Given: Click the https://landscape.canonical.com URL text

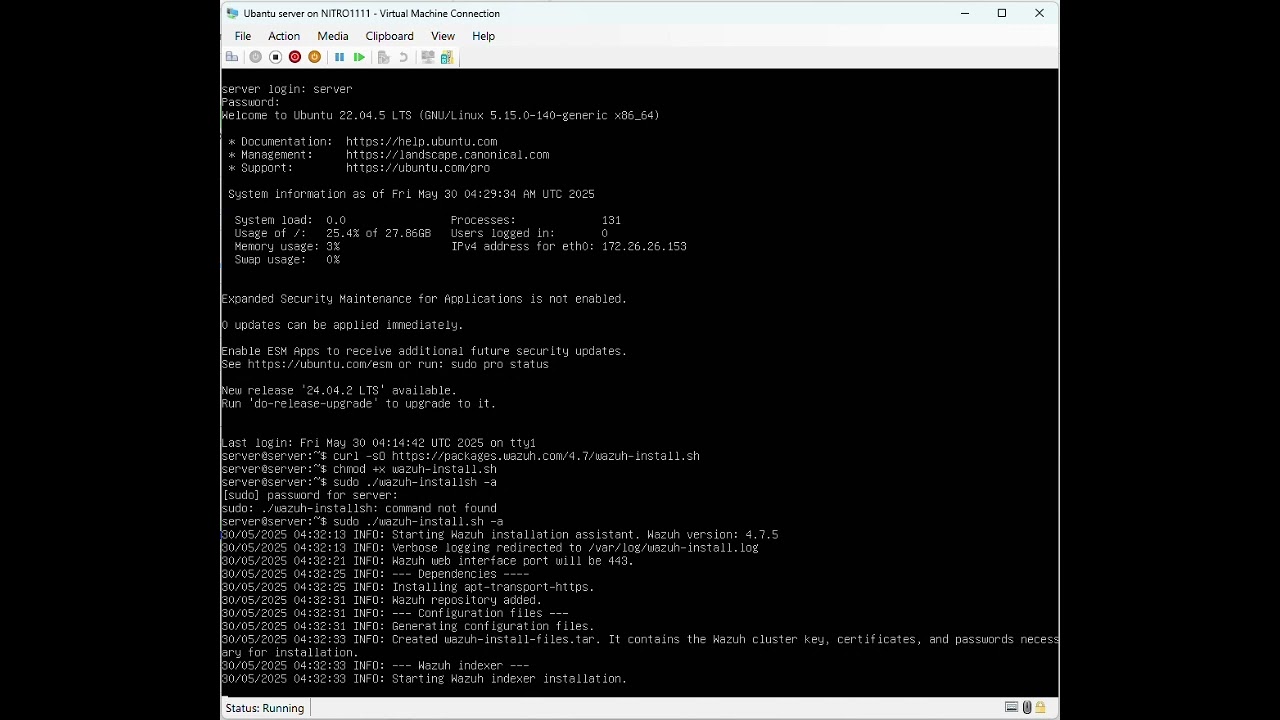Looking at the screenshot, I should tap(447, 155).
